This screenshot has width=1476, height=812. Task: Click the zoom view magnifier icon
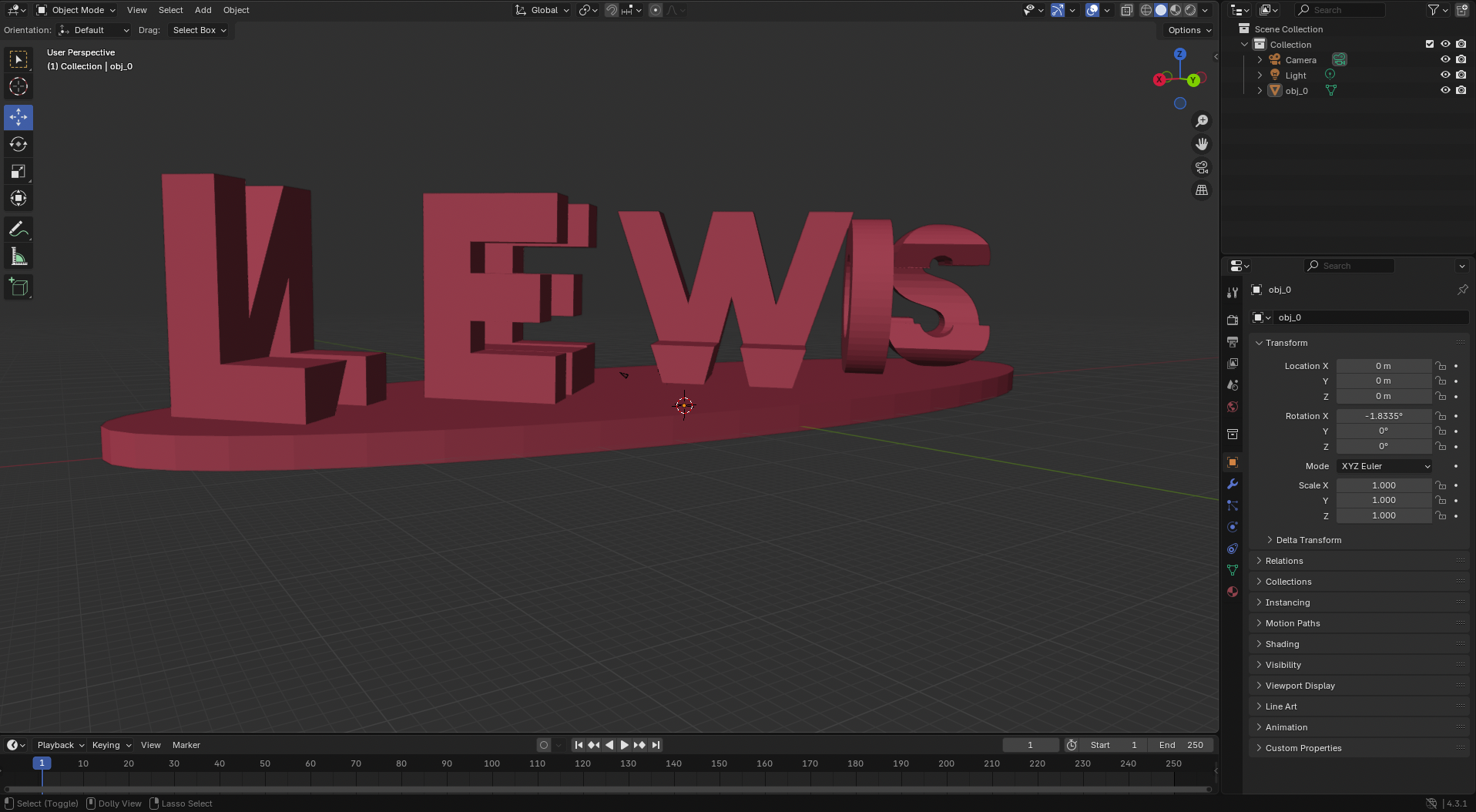coord(1202,121)
